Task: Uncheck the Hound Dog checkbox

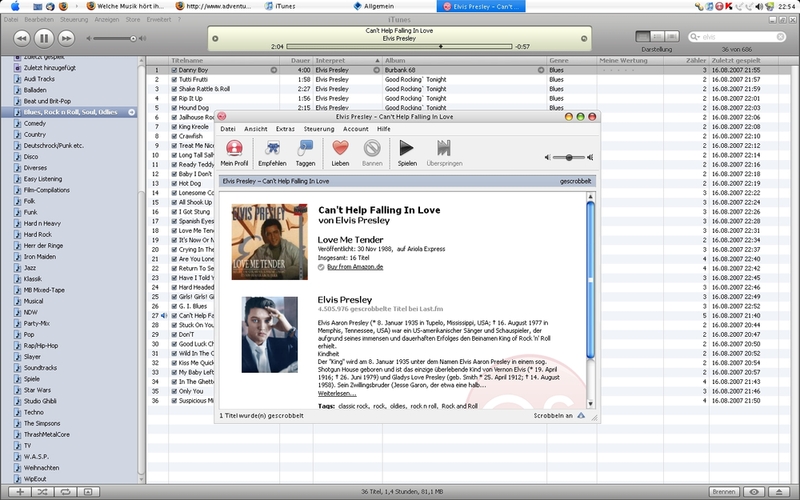Action: [174, 108]
